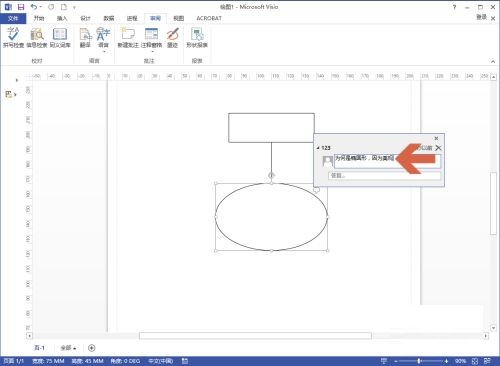Click the Reply (答复) field

(385, 176)
